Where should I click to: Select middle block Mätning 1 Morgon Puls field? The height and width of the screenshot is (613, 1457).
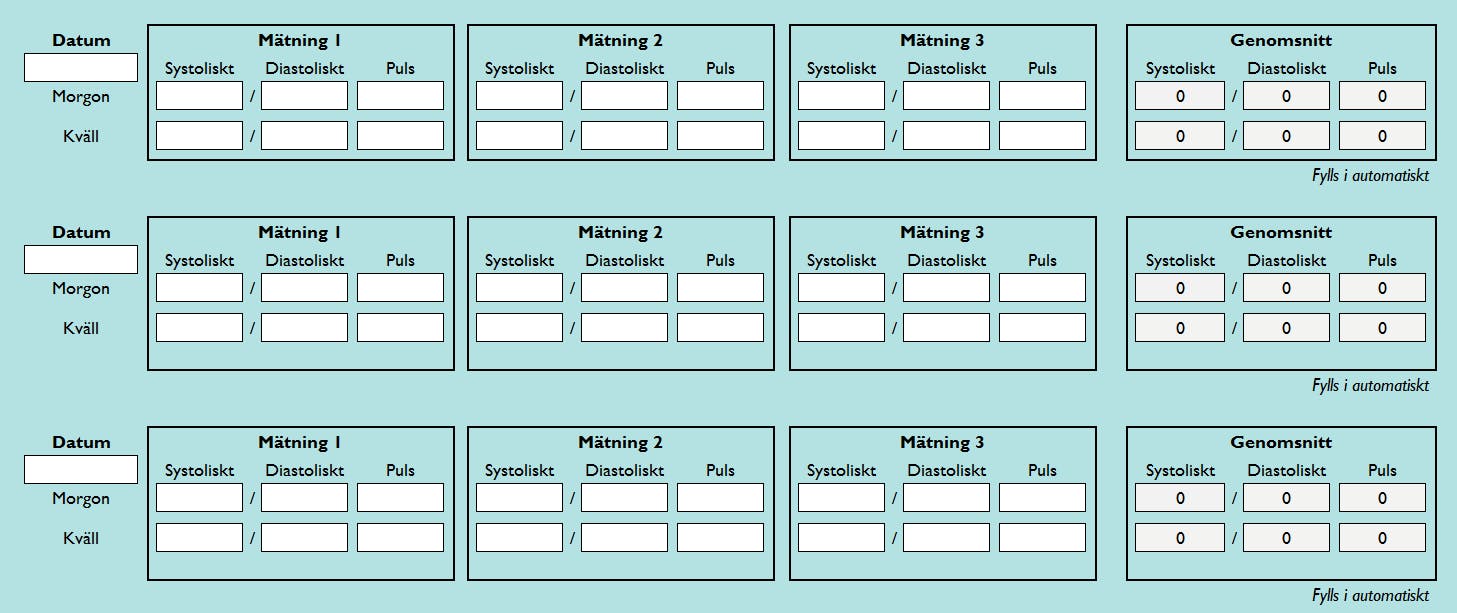[x=400, y=288]
